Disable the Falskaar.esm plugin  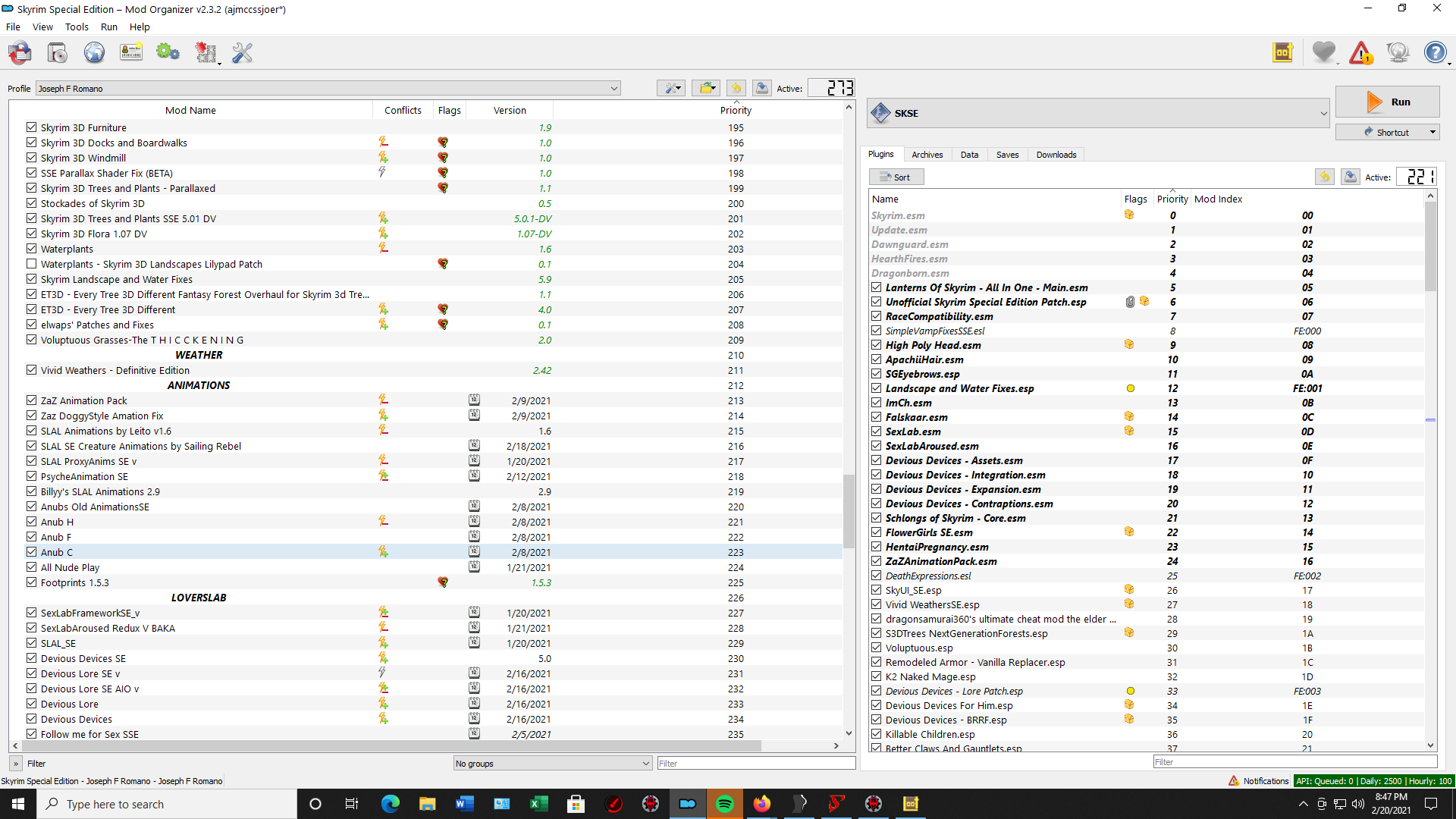pos(877,417)
